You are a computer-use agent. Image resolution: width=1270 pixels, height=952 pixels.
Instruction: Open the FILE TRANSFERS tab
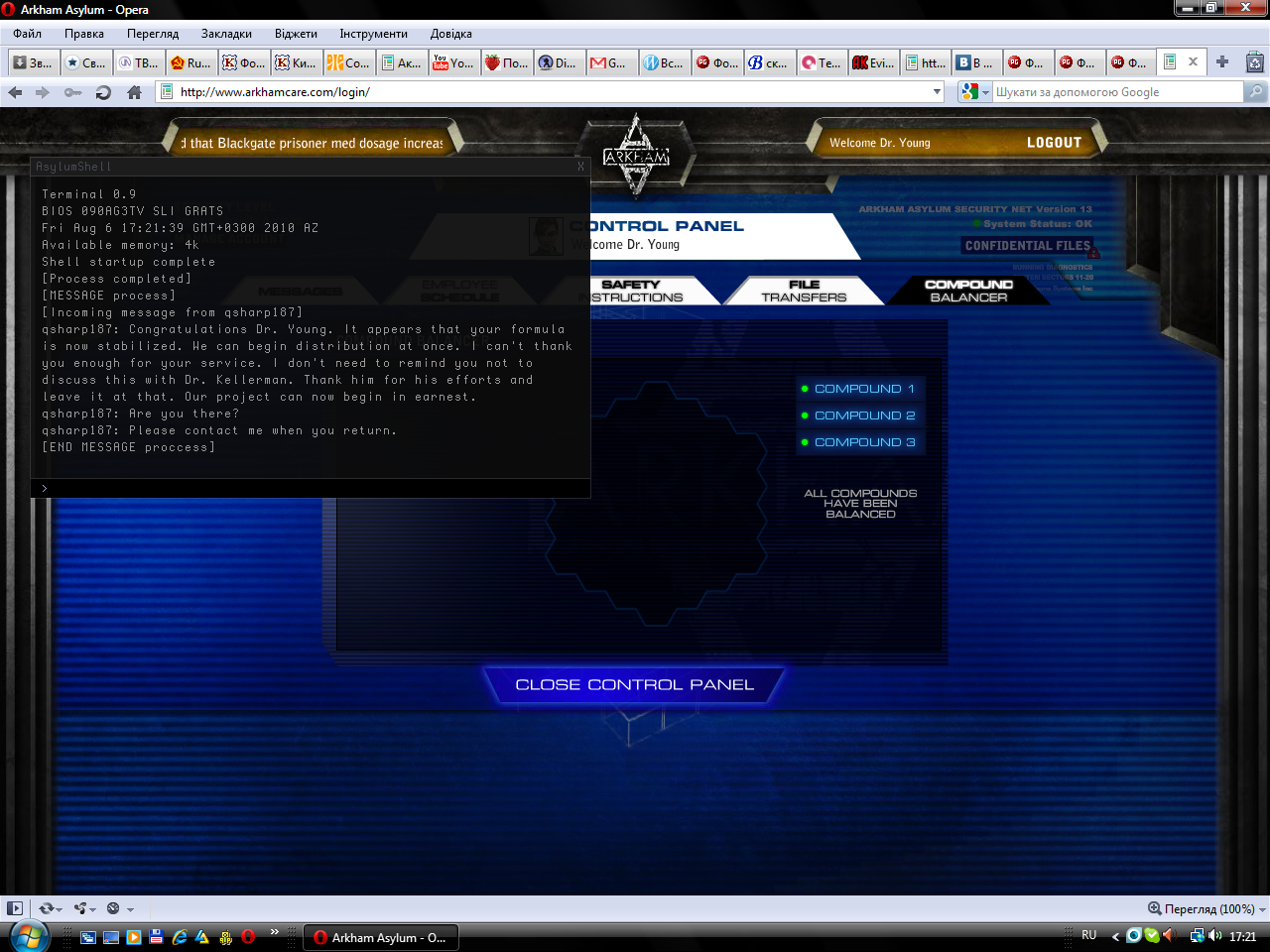point(804,291)
